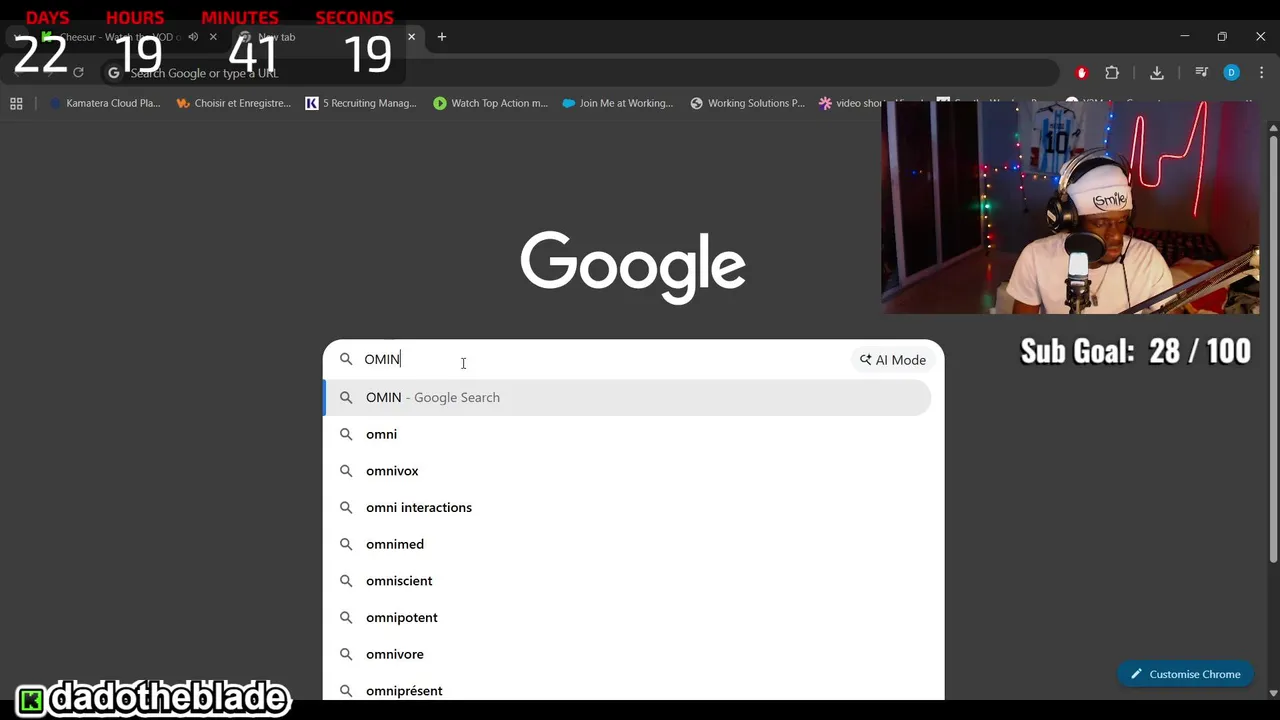Click the magnifier icon in search box

coord(346,359)
